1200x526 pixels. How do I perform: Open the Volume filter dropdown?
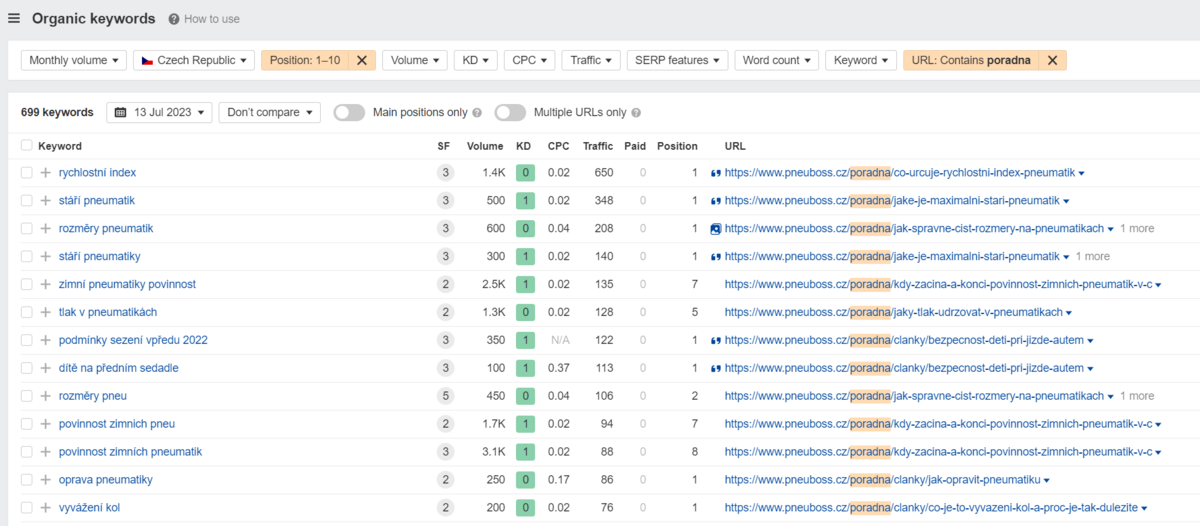415,60
